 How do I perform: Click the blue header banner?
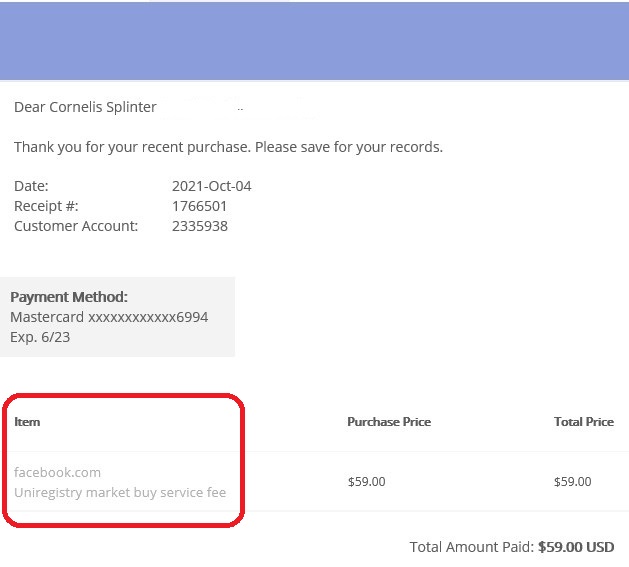314,40
